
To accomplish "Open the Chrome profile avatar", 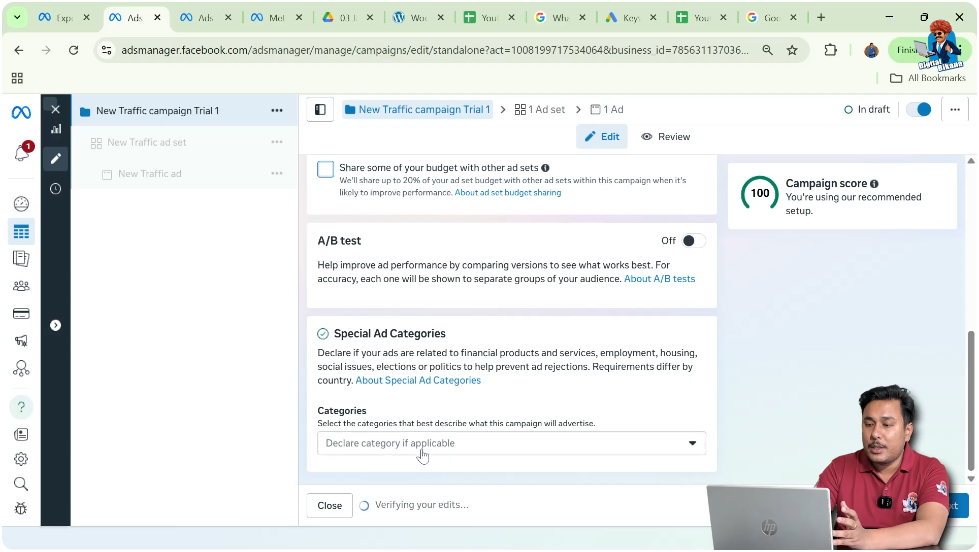I will 871,50.
